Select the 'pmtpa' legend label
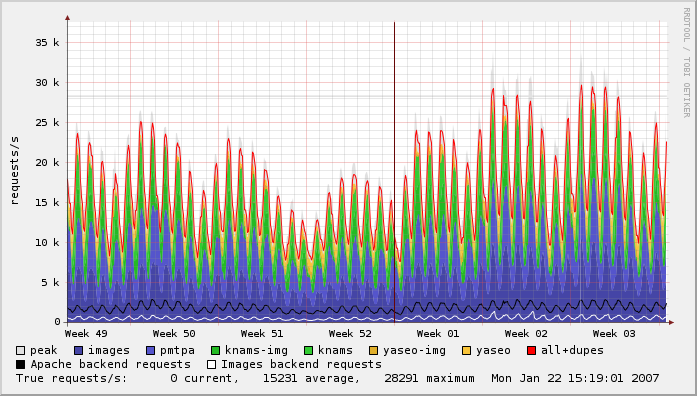 [177, 351]
